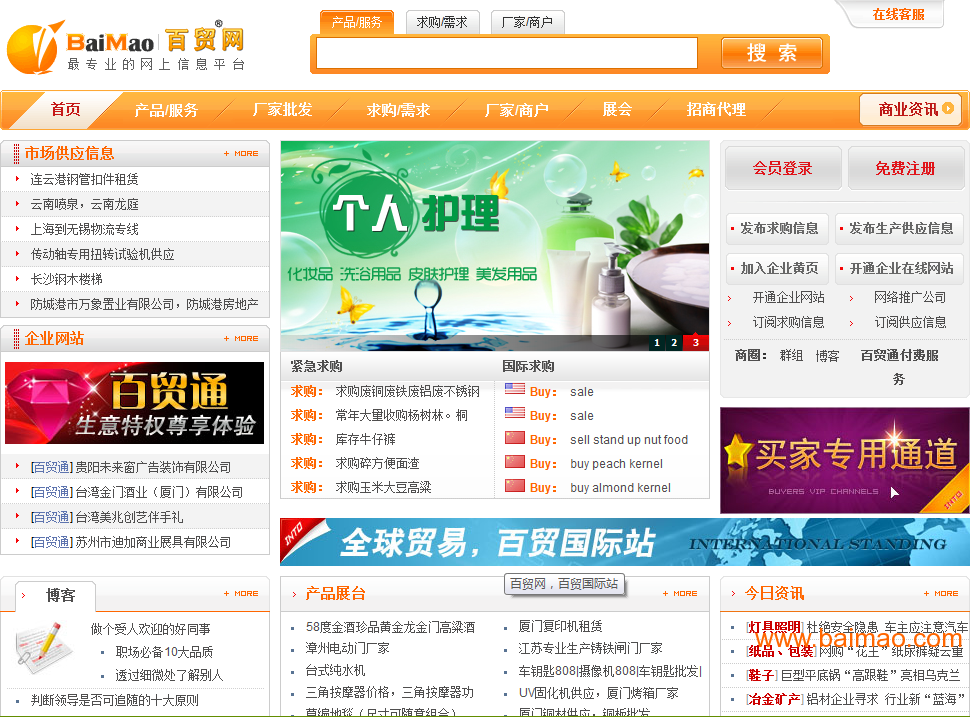This screenshot has width=970, height=717.
Task: Open 厂家批发 in navigation bar
Action: click(x=282, y=110)
